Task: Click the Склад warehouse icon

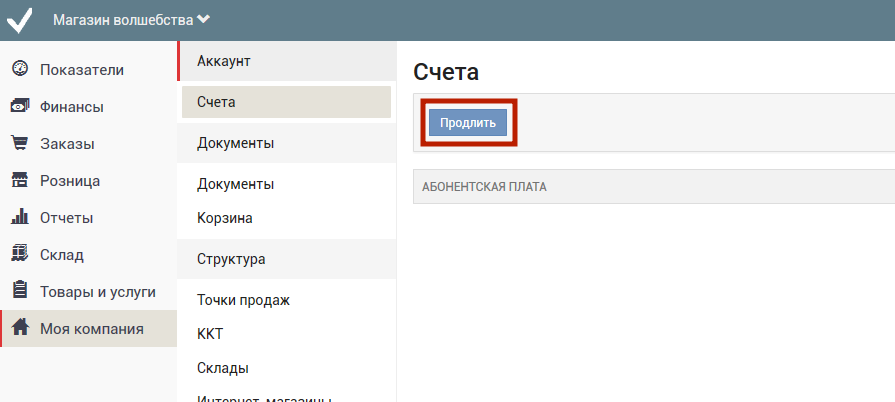Action: tap(19, 254)
